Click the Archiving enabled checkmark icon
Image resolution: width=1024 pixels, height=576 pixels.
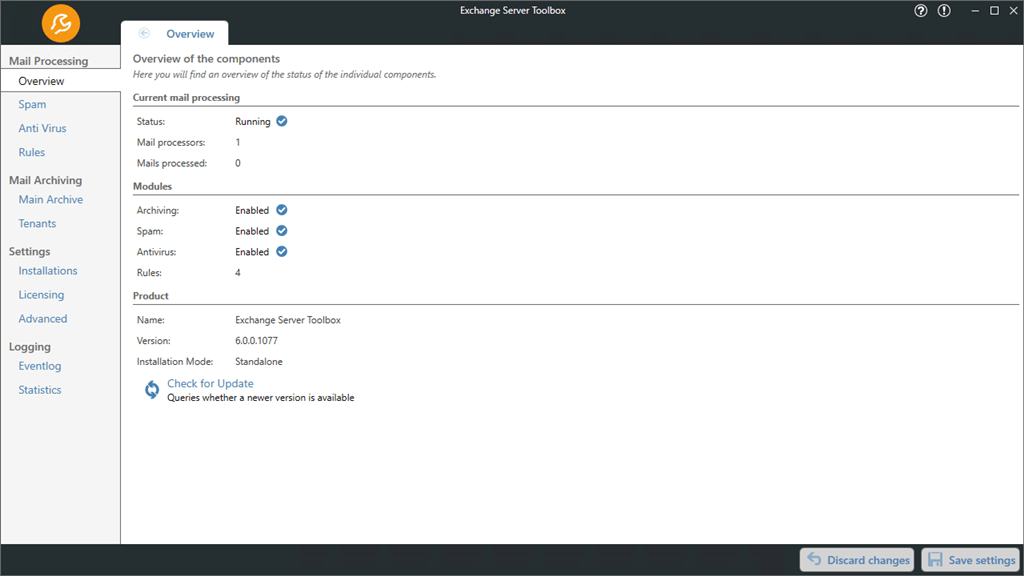pyautogui.click(x=282, y=210)
